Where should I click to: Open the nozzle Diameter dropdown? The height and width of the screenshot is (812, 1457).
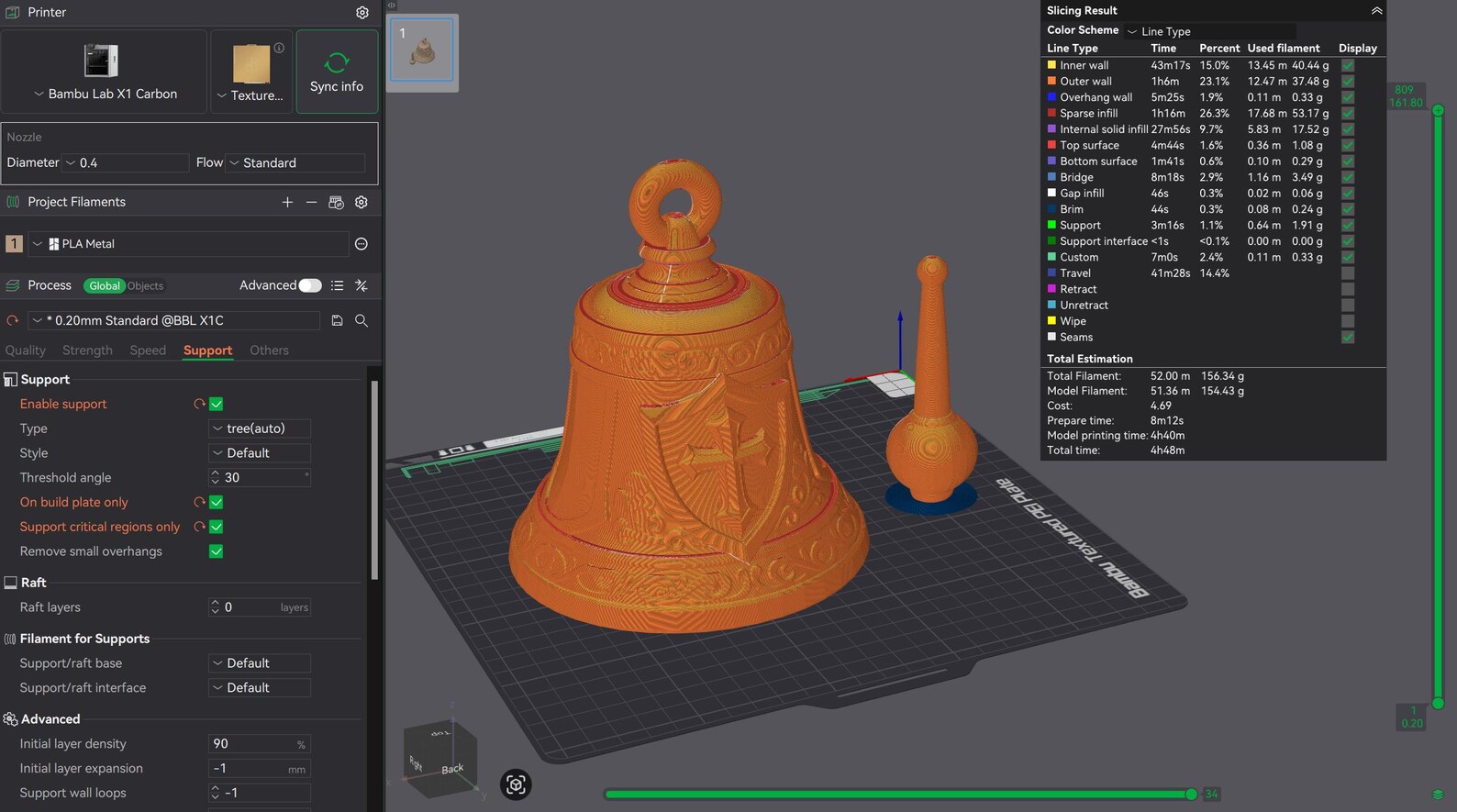click(x=125, y=162)
